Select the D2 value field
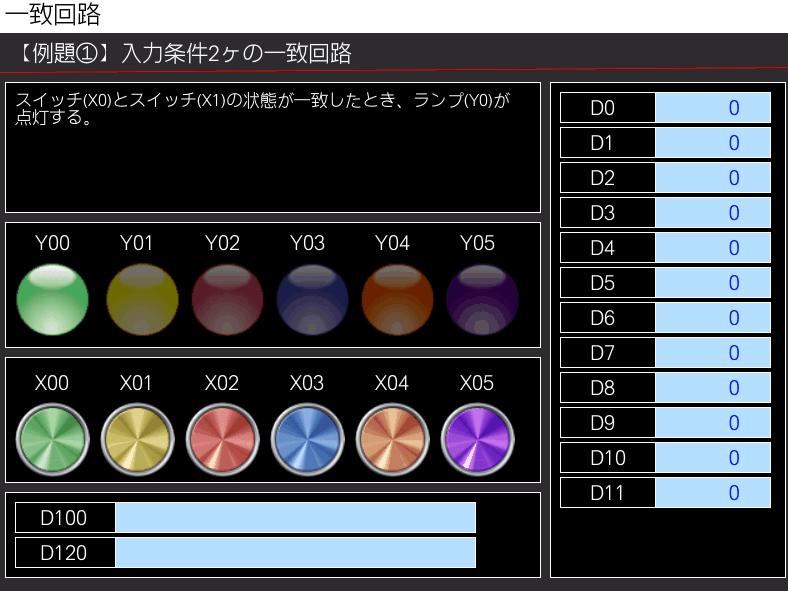788x591 pixels. pyautogui.click(x=713, y=177)
